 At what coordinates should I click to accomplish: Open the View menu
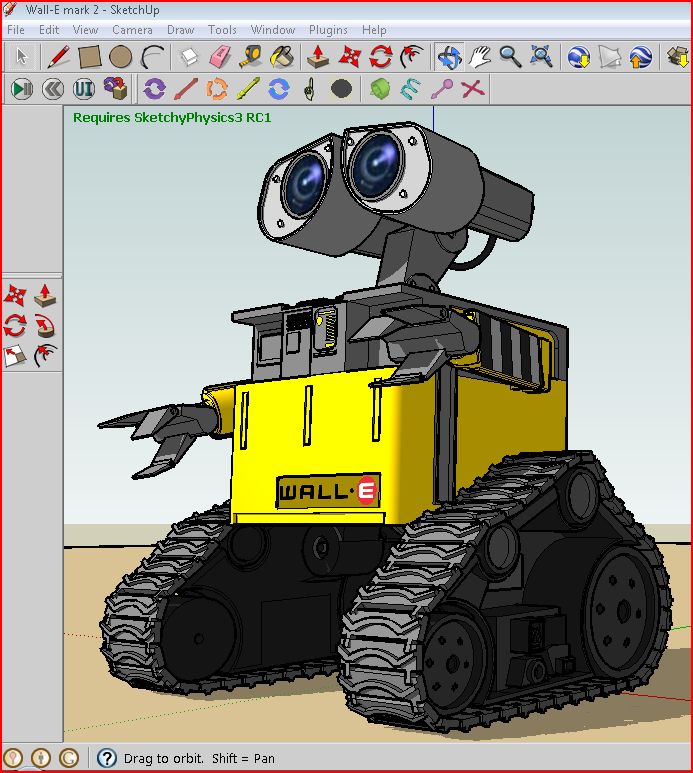click(x=86, y=30)
